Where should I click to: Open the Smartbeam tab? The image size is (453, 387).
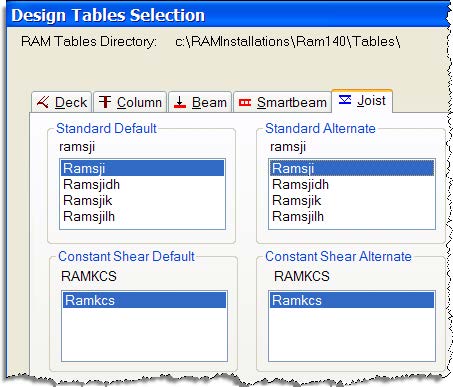click(x=282, y=102)
